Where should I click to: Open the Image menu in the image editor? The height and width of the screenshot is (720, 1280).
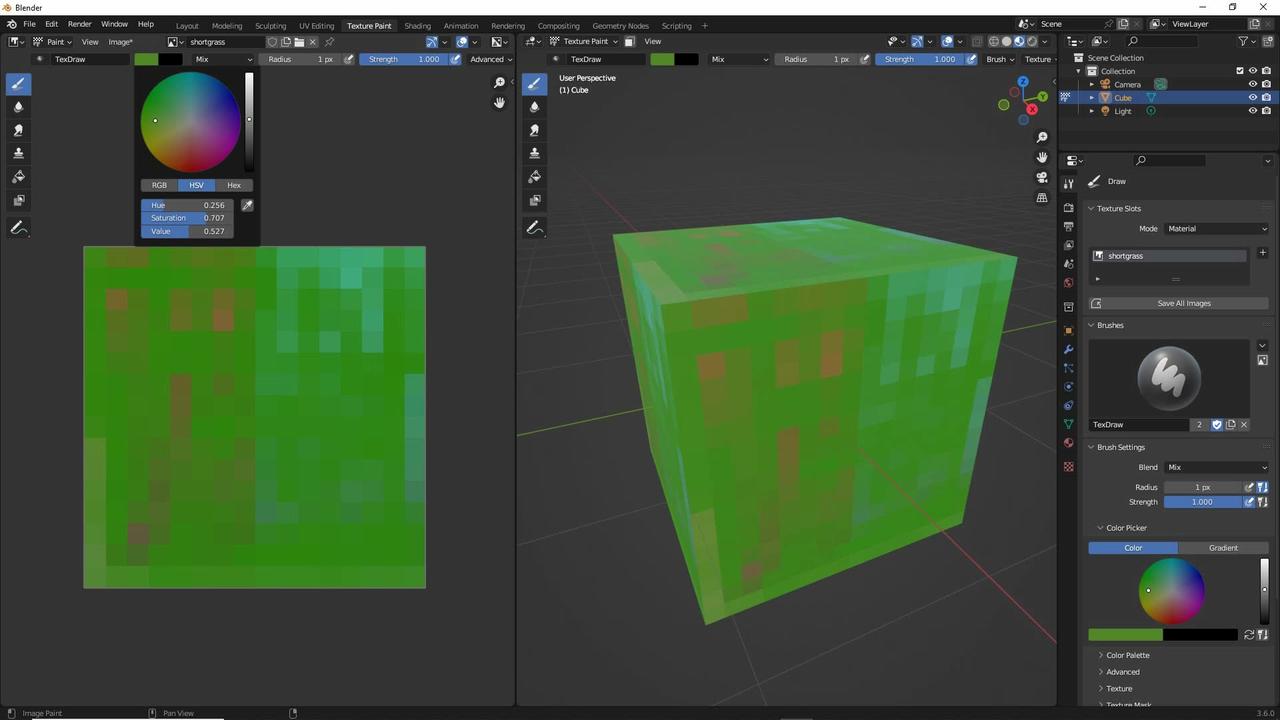(x=119, y=42)
